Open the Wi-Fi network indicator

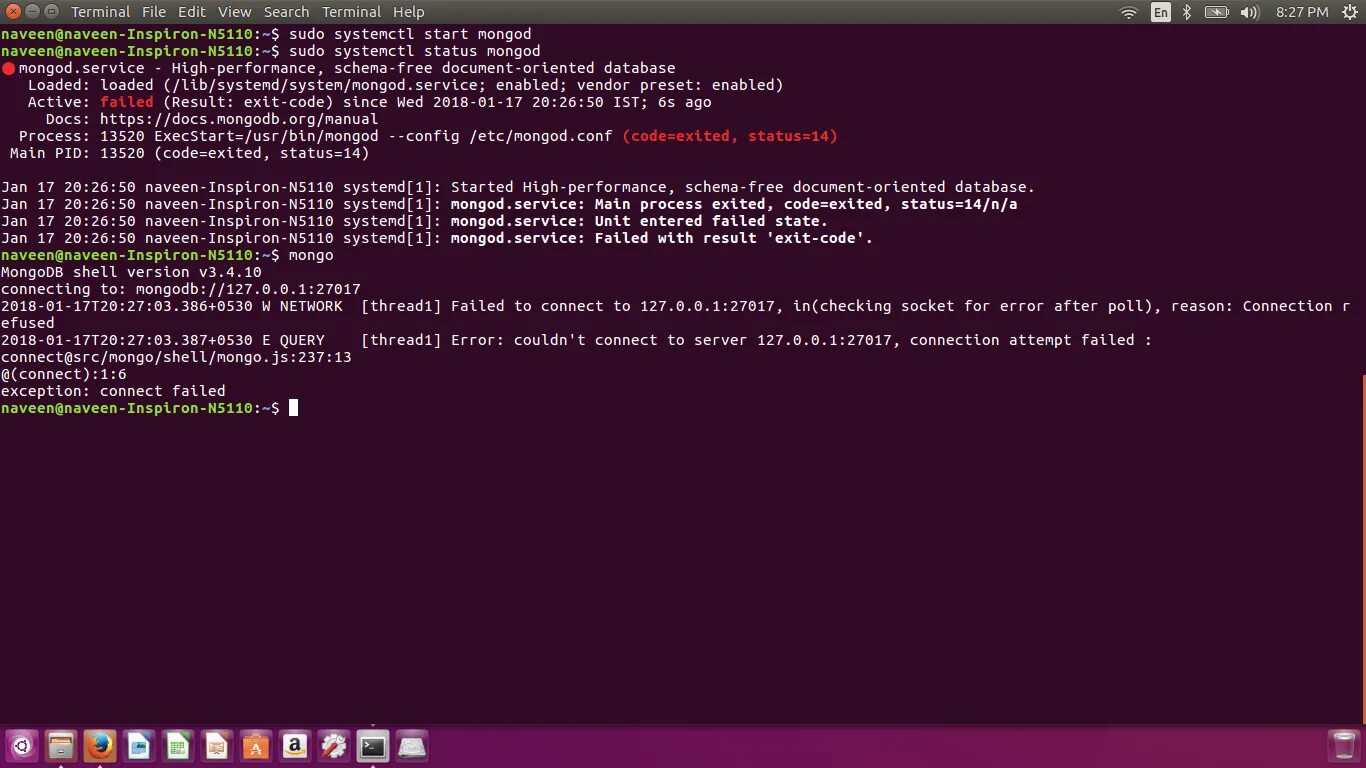(x=1129, y=12)
